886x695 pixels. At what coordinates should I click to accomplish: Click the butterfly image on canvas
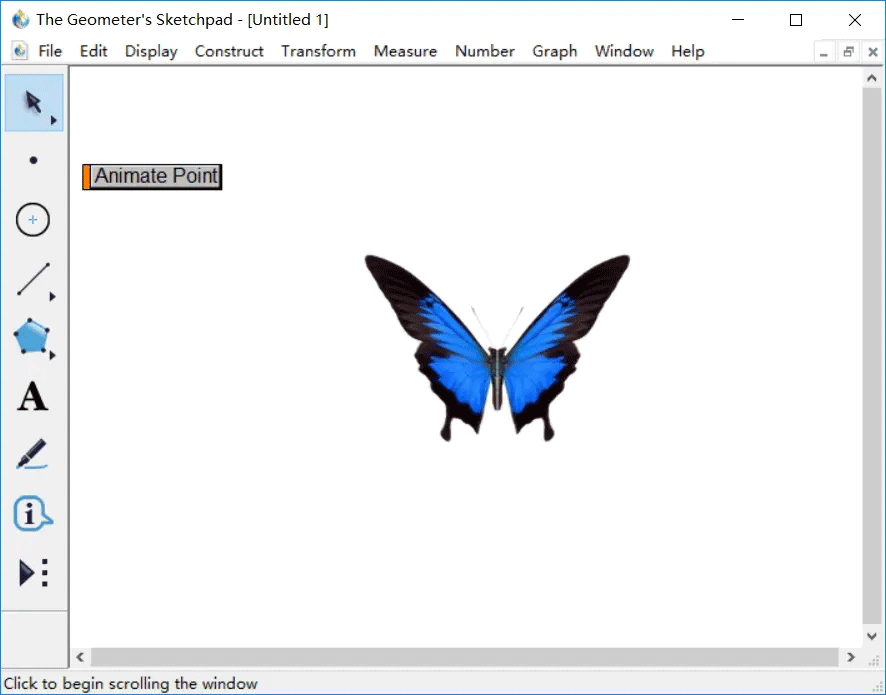(x=497, y=348)
